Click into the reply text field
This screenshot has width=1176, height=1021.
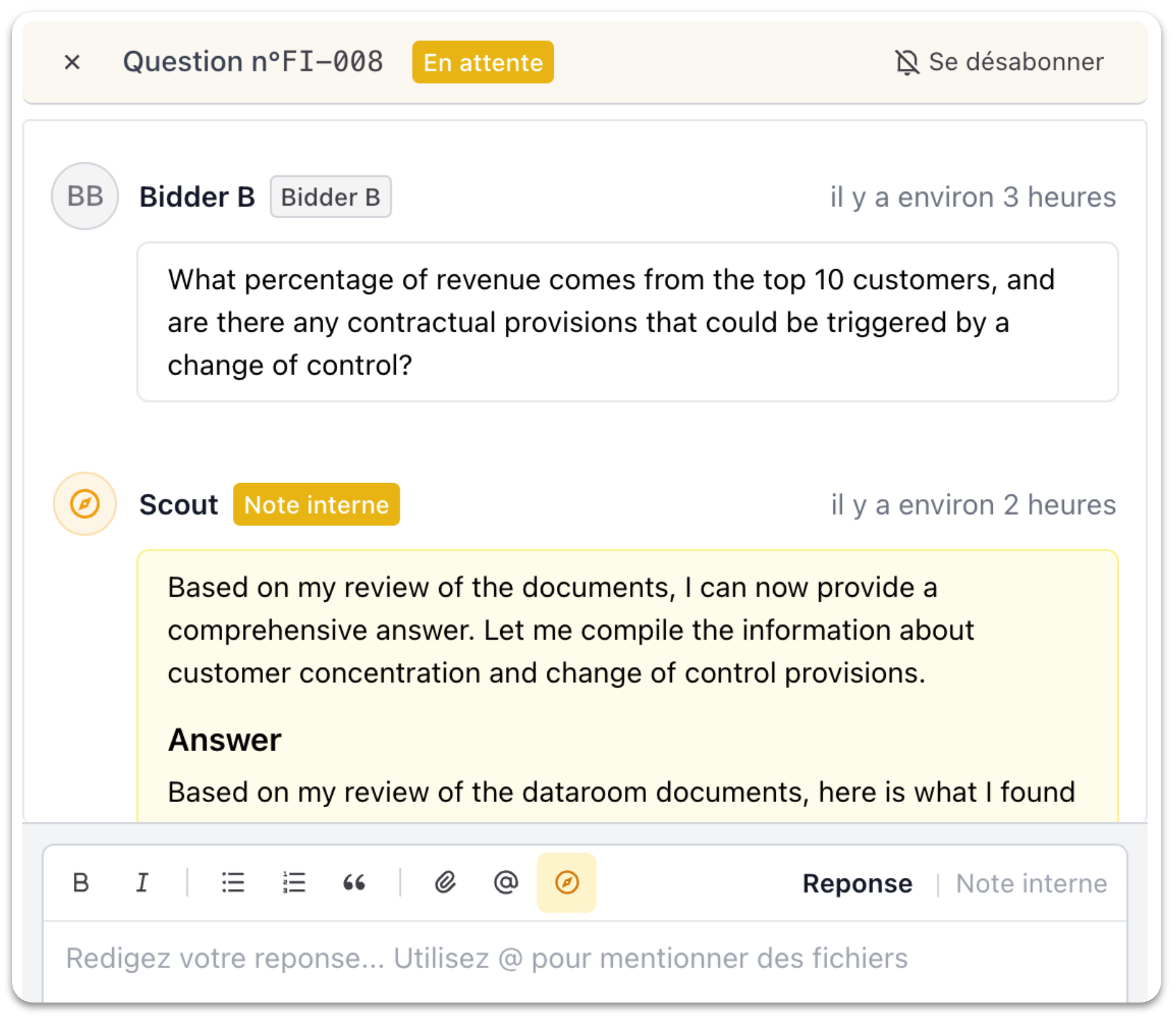tap(573, 959)
